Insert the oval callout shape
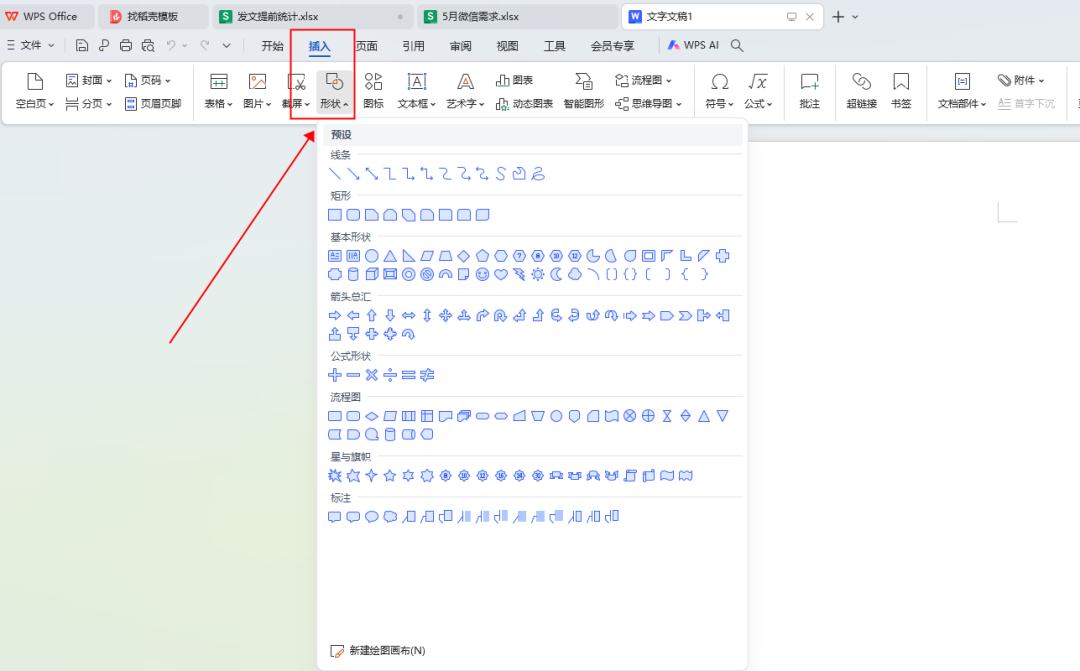The image size is (1080, 671). click(372, 517)
